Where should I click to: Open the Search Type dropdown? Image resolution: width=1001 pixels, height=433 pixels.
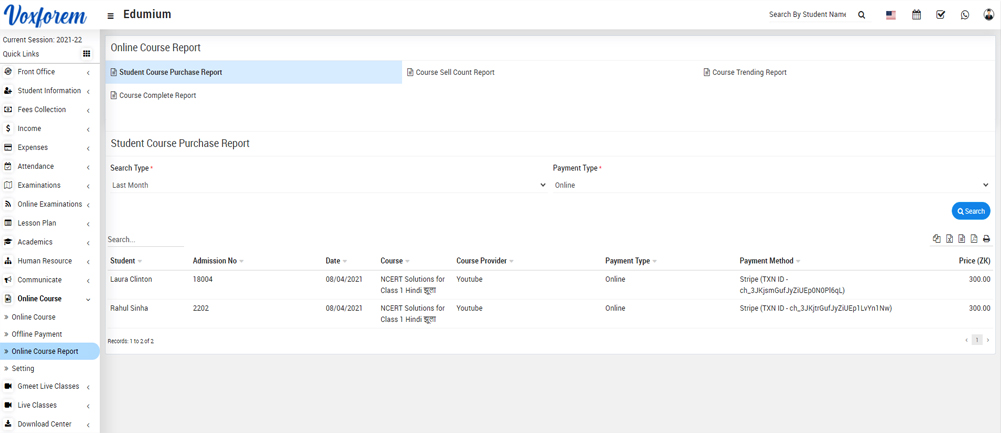pyautogui.click(x=328, y=185)
